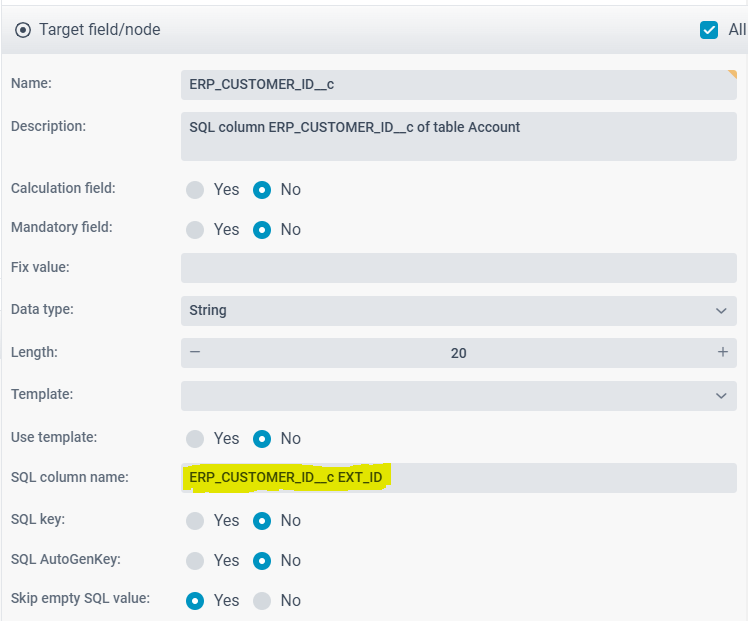Toggle the All checkbox
Image resolution: width=748 pixels, height=621 pixels.
click(709, 30)
